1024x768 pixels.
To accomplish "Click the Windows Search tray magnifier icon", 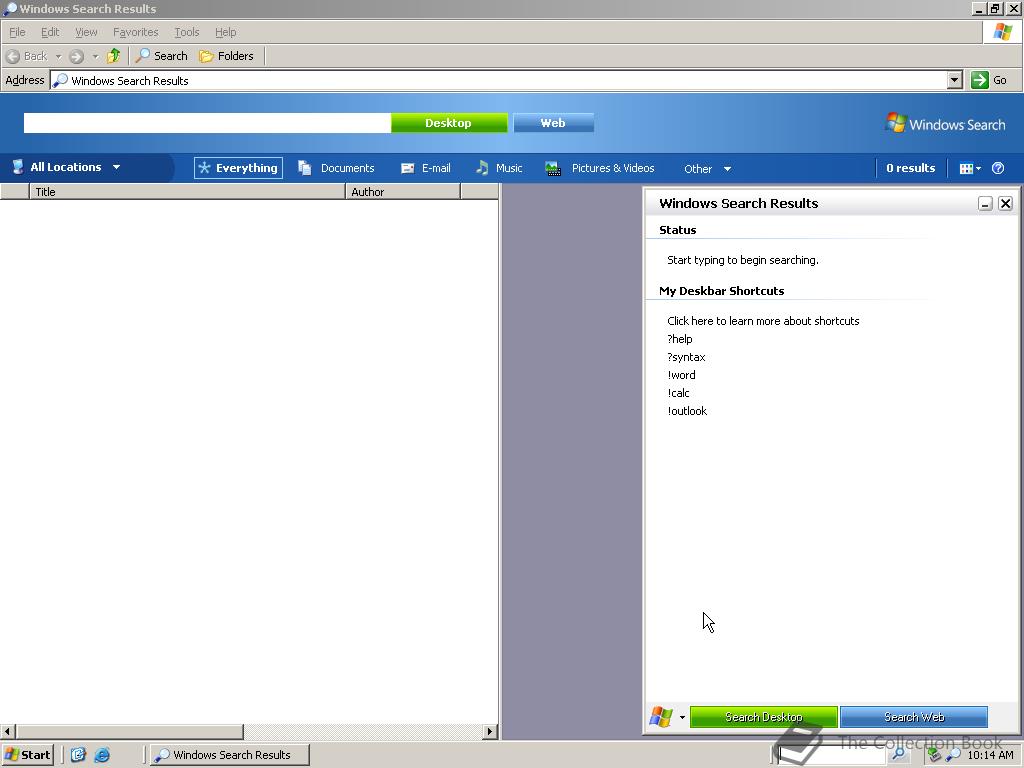I will coord(953,755).
